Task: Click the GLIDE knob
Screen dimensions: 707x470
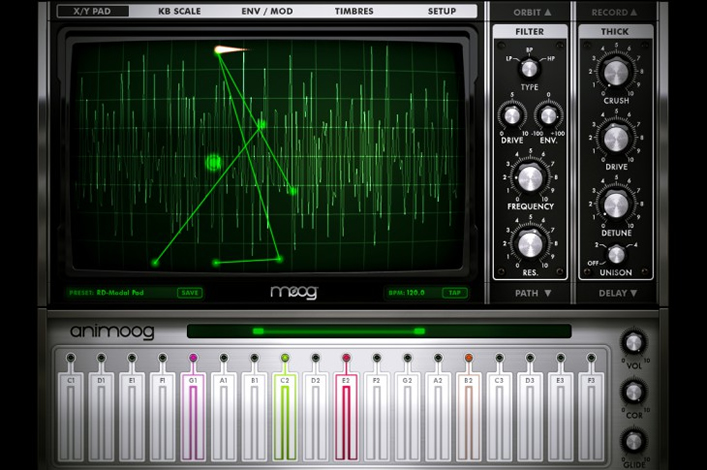Action: pos(634,441)
